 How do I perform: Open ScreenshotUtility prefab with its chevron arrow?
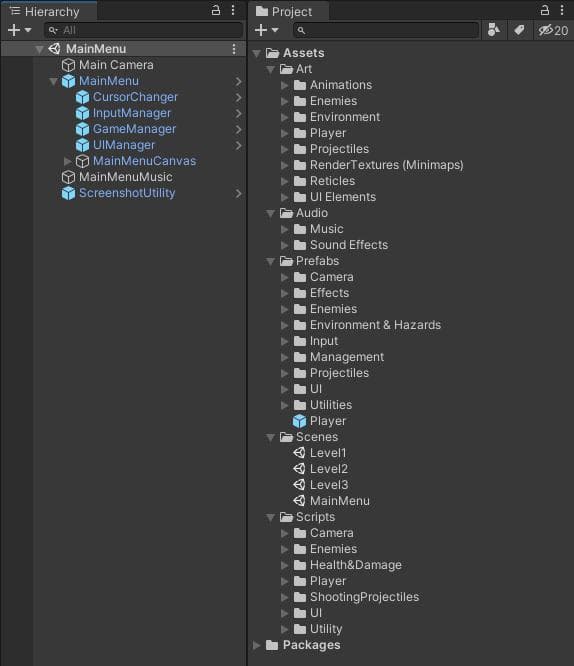[x=239, y=193]
